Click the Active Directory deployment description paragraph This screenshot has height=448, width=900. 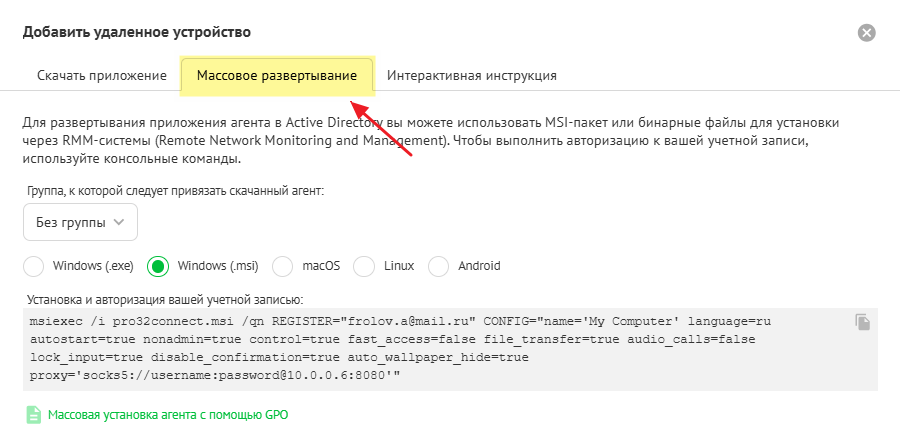coord(430,141)
